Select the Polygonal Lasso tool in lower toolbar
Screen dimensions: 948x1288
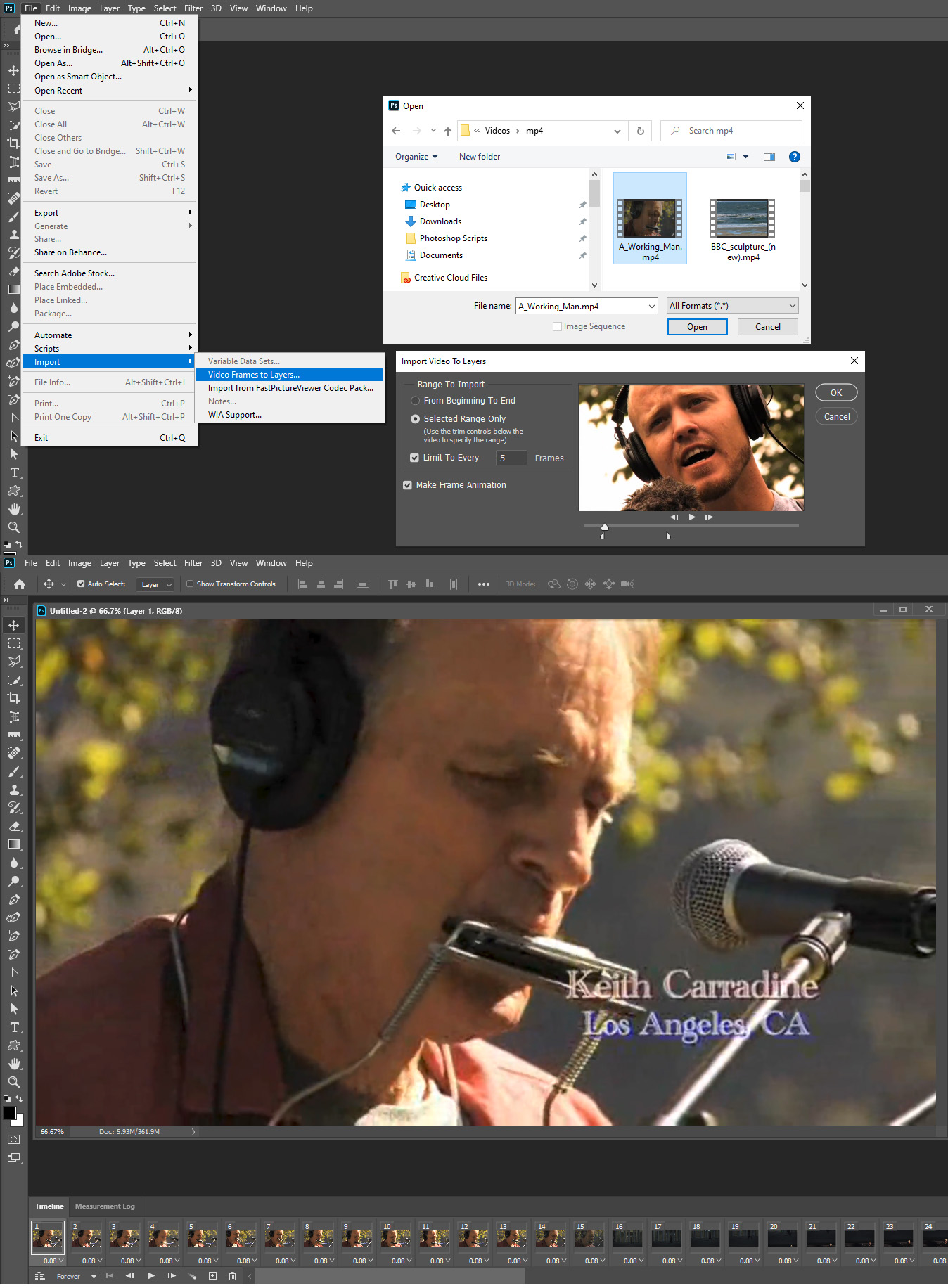(x=14, y=662)
